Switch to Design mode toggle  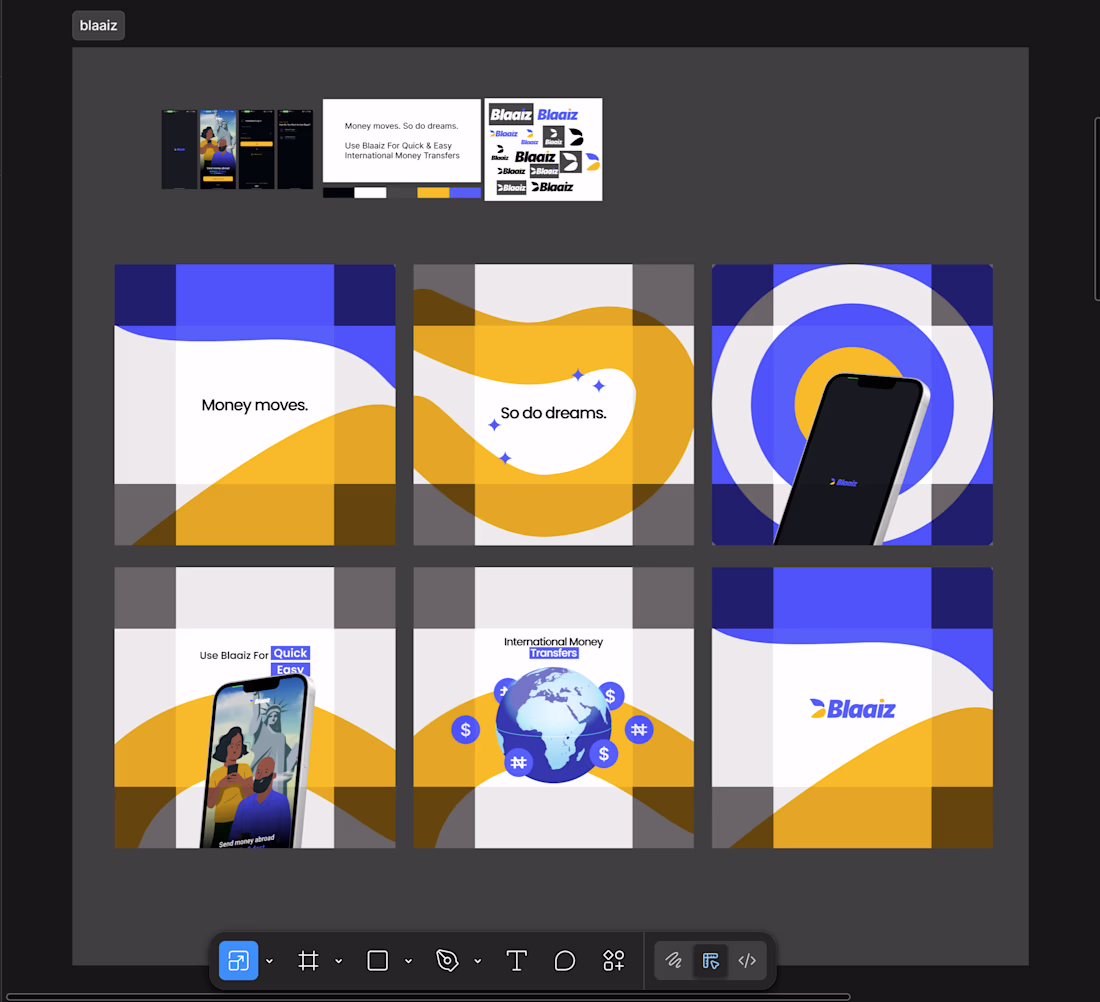[711, 960]
